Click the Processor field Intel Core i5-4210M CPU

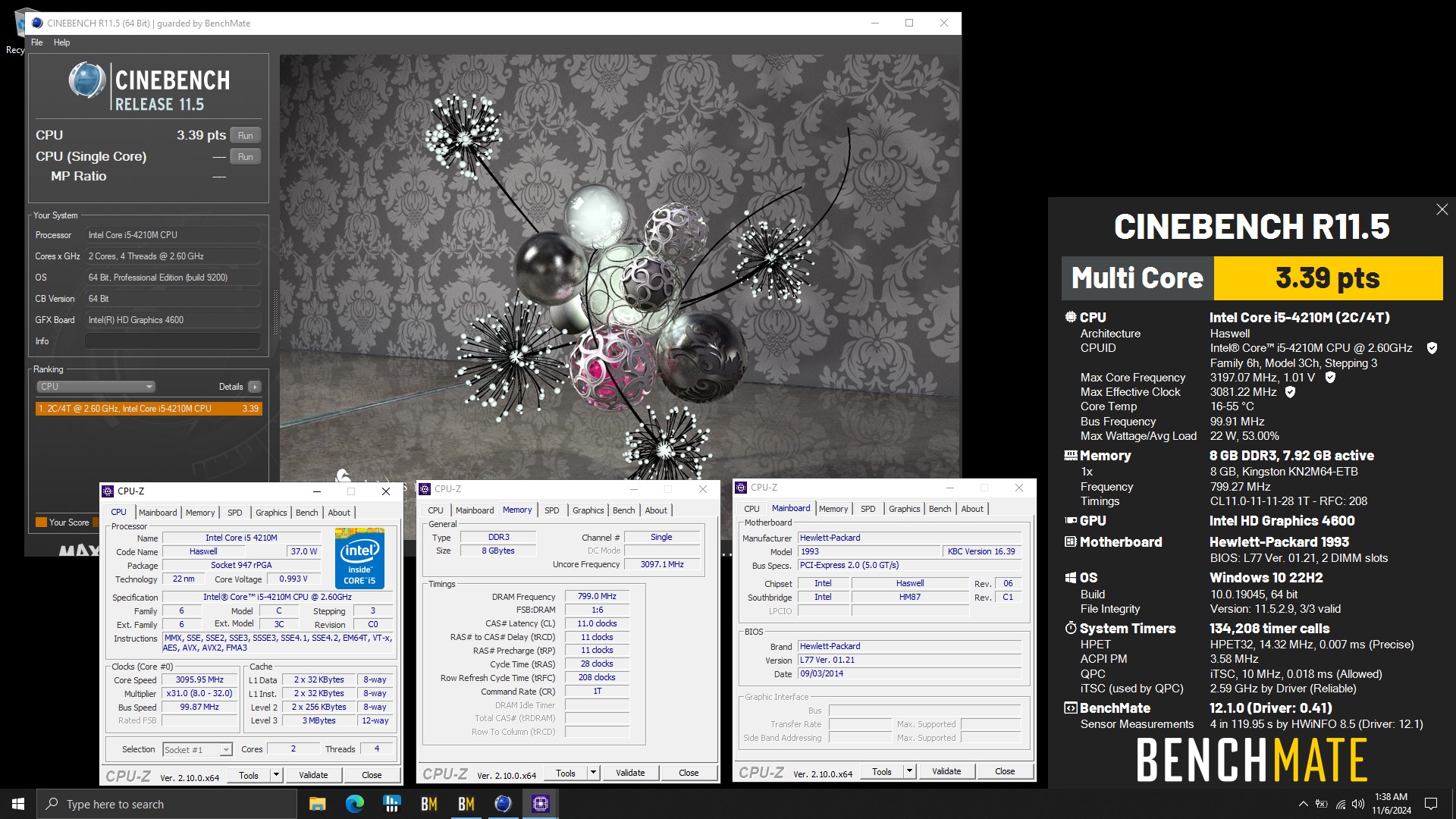(173, 235)
